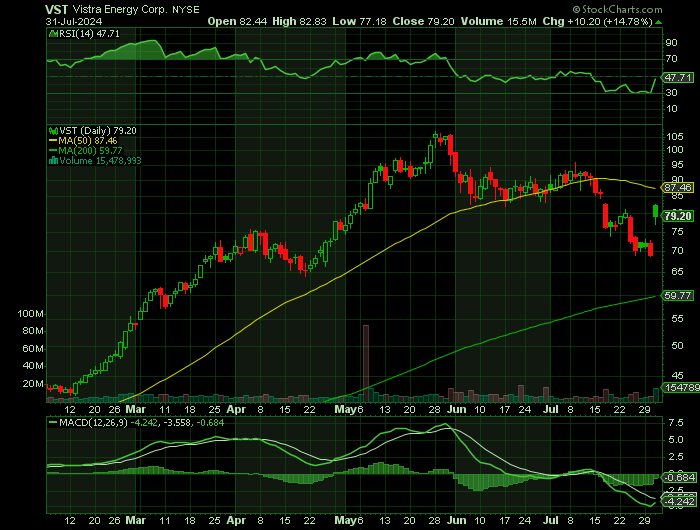Click the Apr label on the price panel axis
This screenshot has height=530, width=700.
coord(236,409)
